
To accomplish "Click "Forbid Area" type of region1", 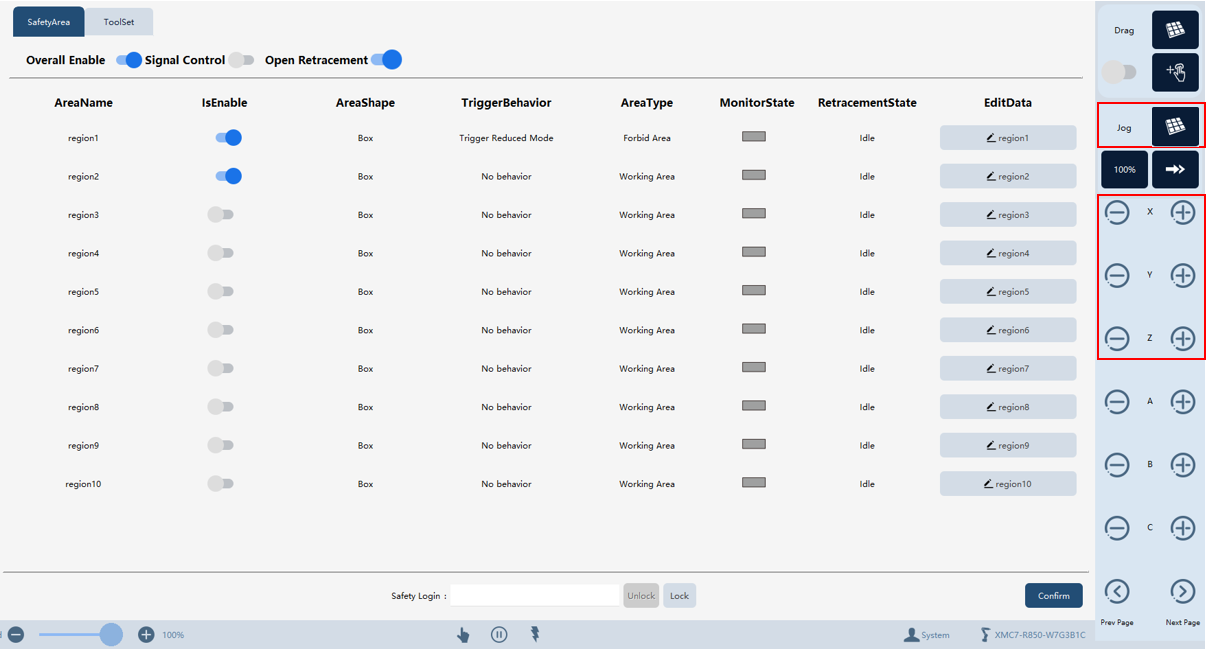I will click(647, 138).
